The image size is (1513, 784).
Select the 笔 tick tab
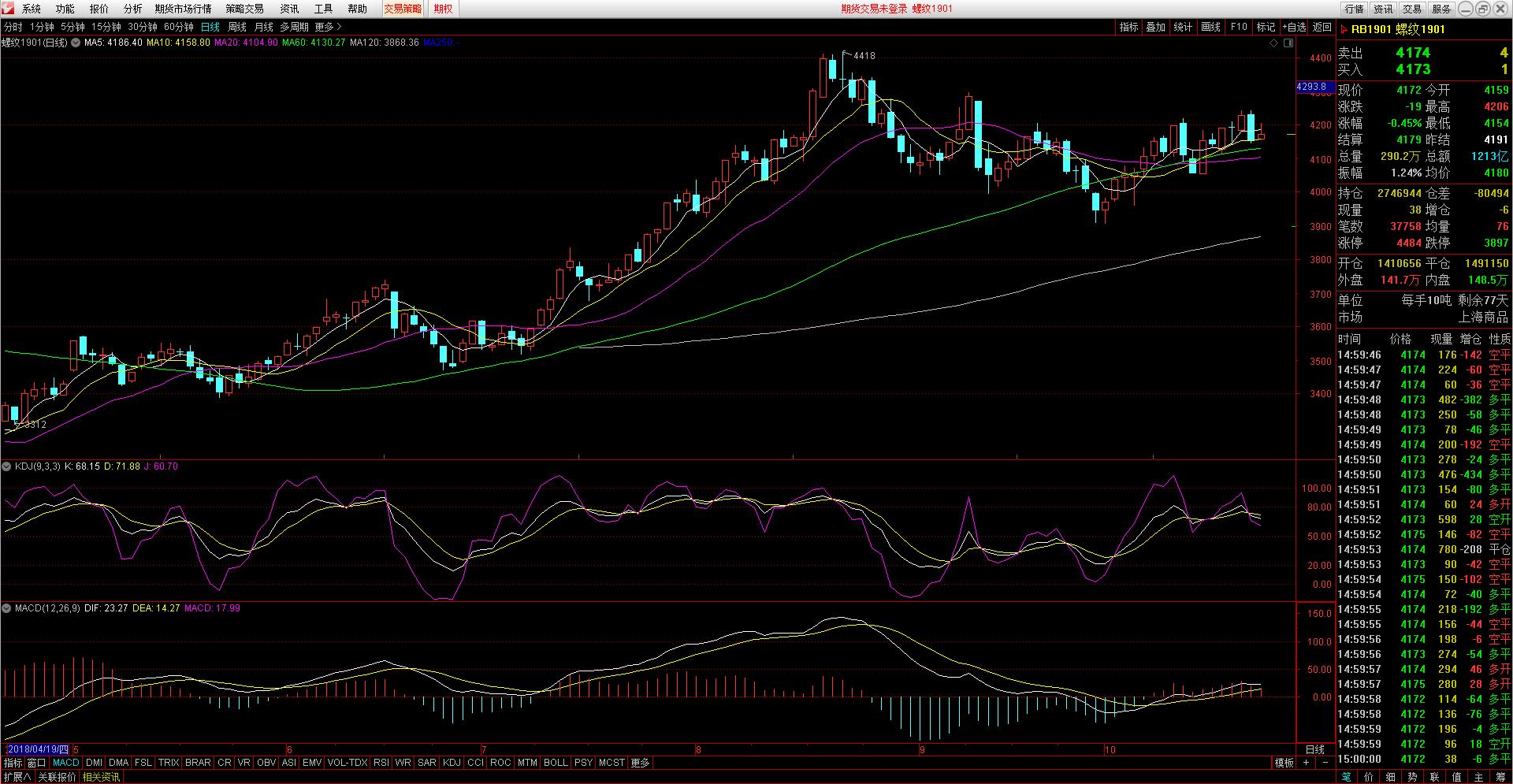point(1347,777)
